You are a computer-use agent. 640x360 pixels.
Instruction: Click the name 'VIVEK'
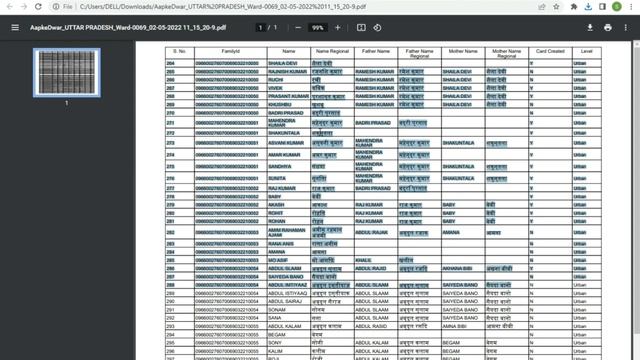[276, 88]
